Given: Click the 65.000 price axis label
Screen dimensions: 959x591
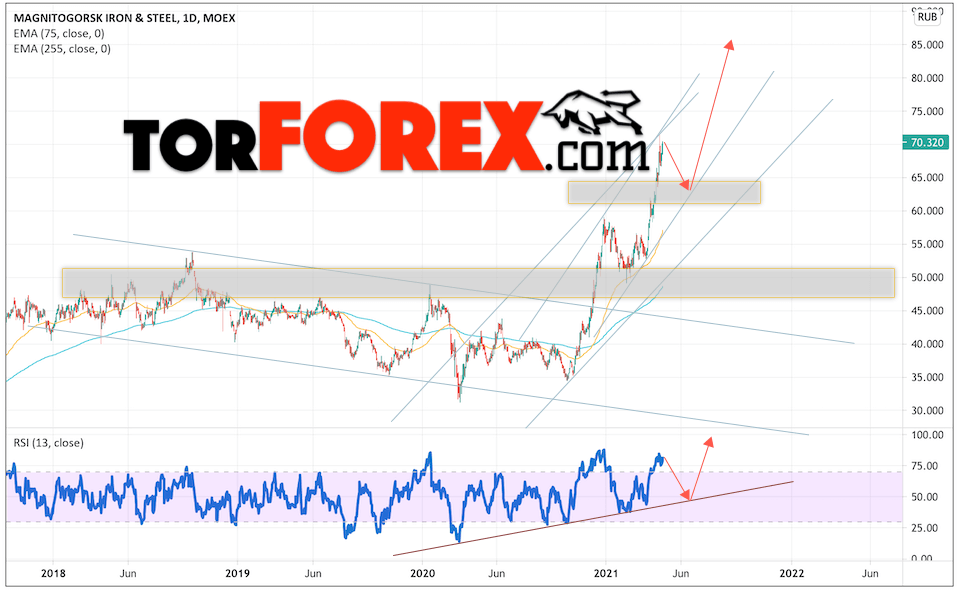Looking at the screenshot, I should 927,177.
